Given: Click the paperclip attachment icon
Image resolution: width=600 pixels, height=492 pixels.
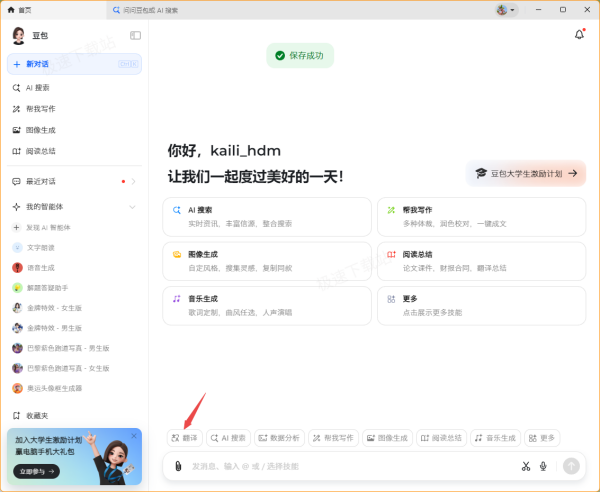Looking at the screenshot, I should 178,466.
